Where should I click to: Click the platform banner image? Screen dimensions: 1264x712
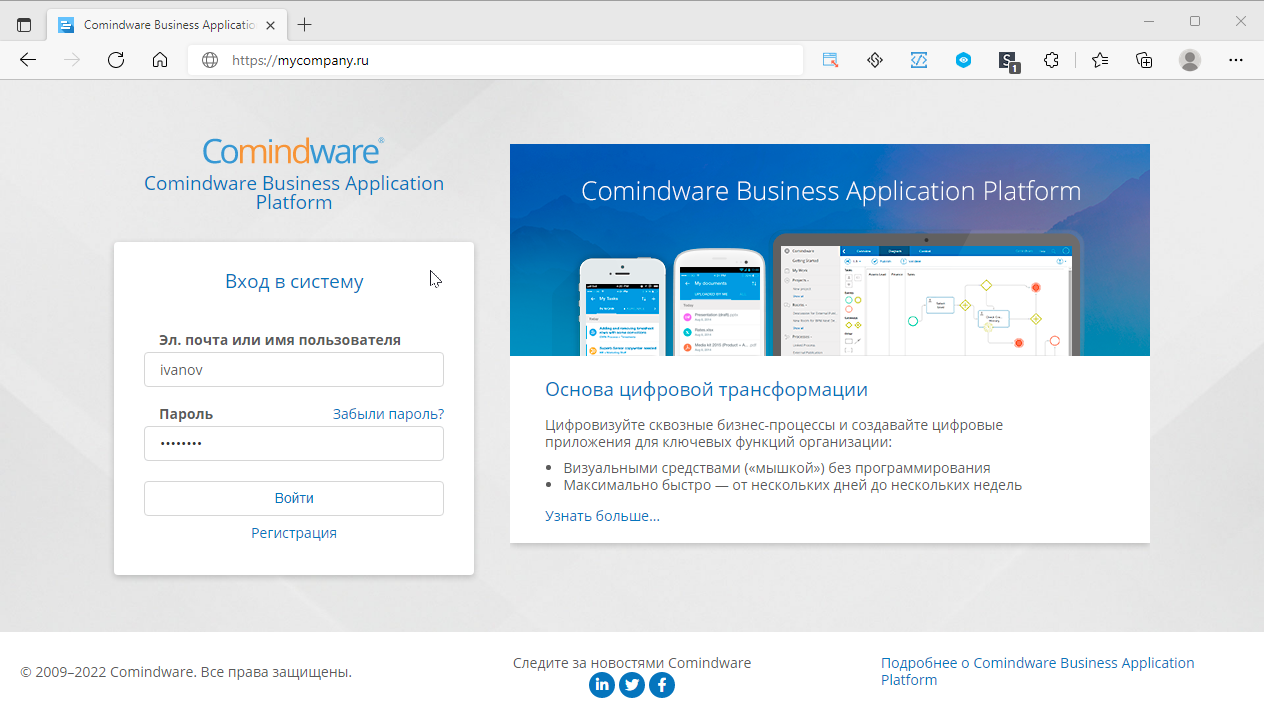[x=830, y=250]
